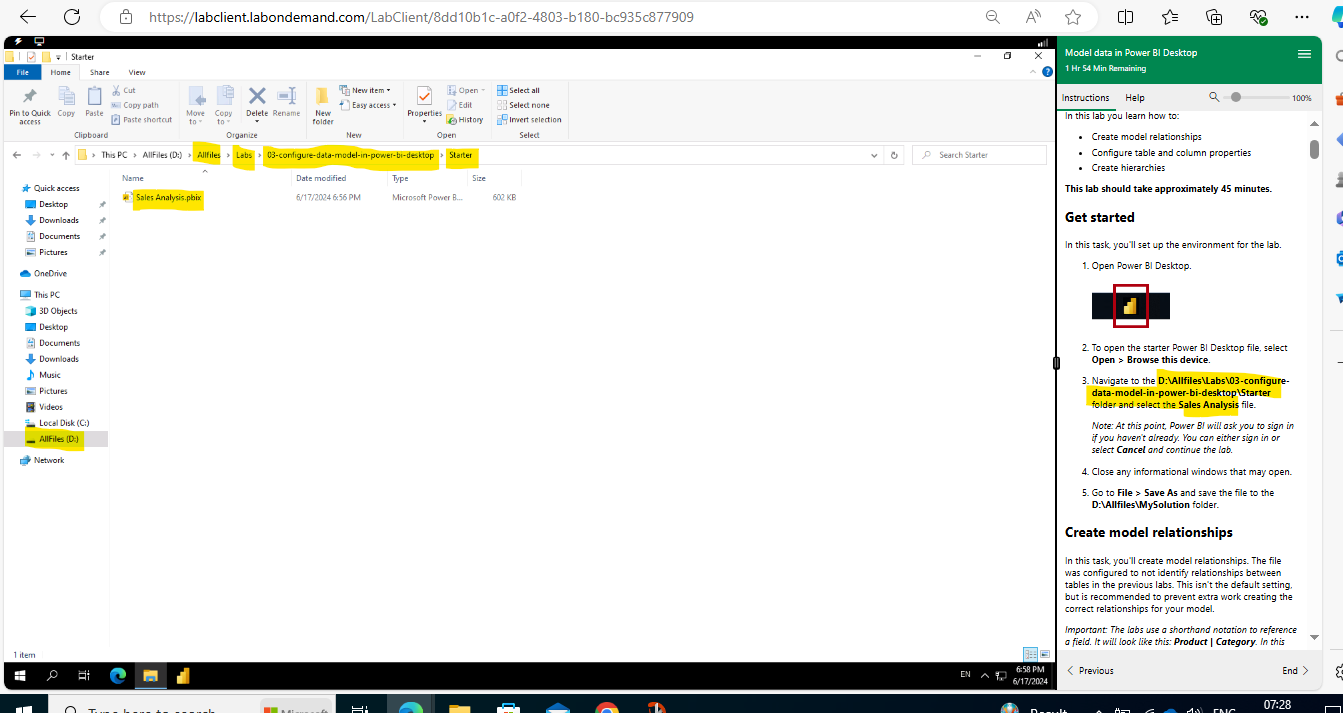Refresh the Explorer address bar
This screenshot has width=1343, height=713.
click(x=894, y=155)
